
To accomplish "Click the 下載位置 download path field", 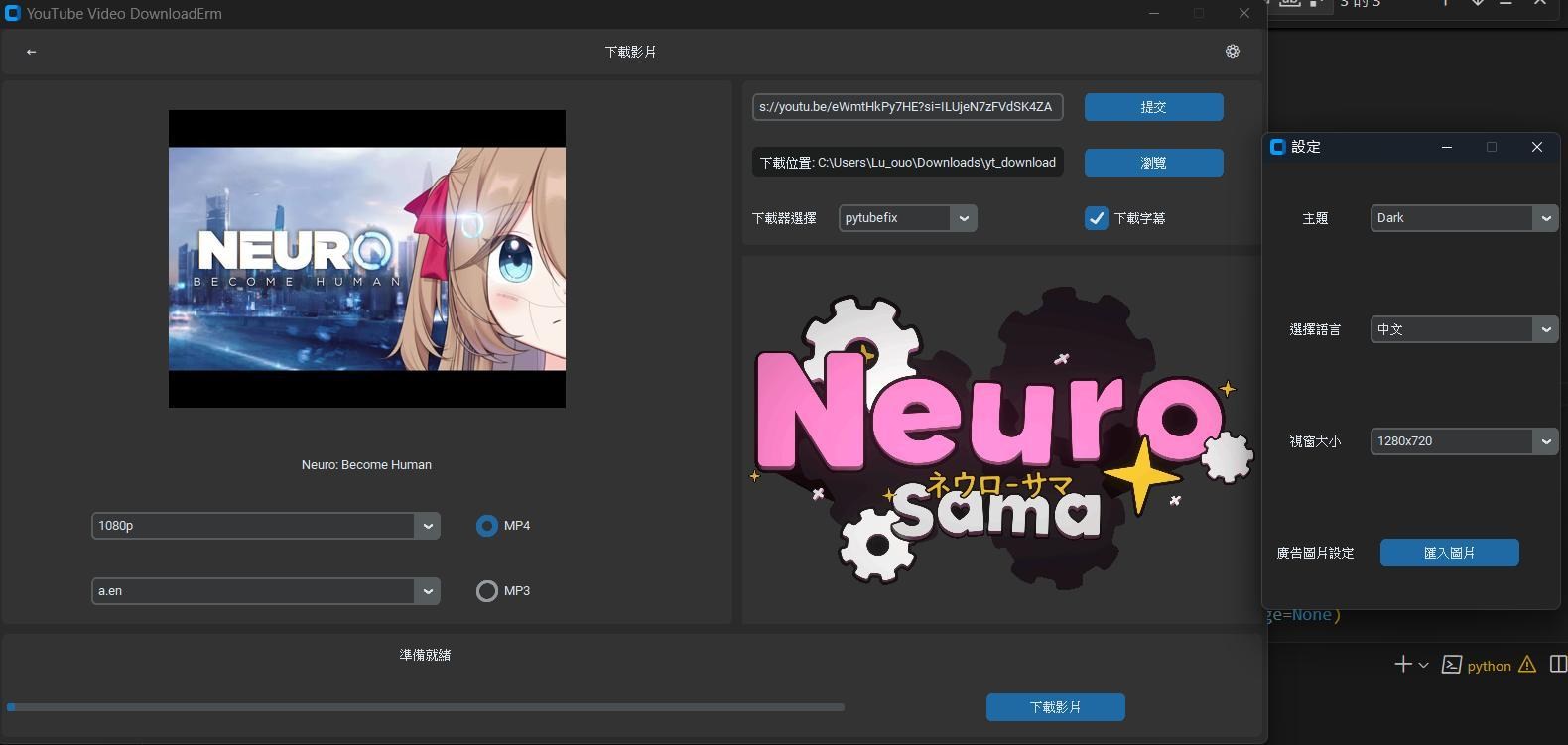I will pos(907,163).
